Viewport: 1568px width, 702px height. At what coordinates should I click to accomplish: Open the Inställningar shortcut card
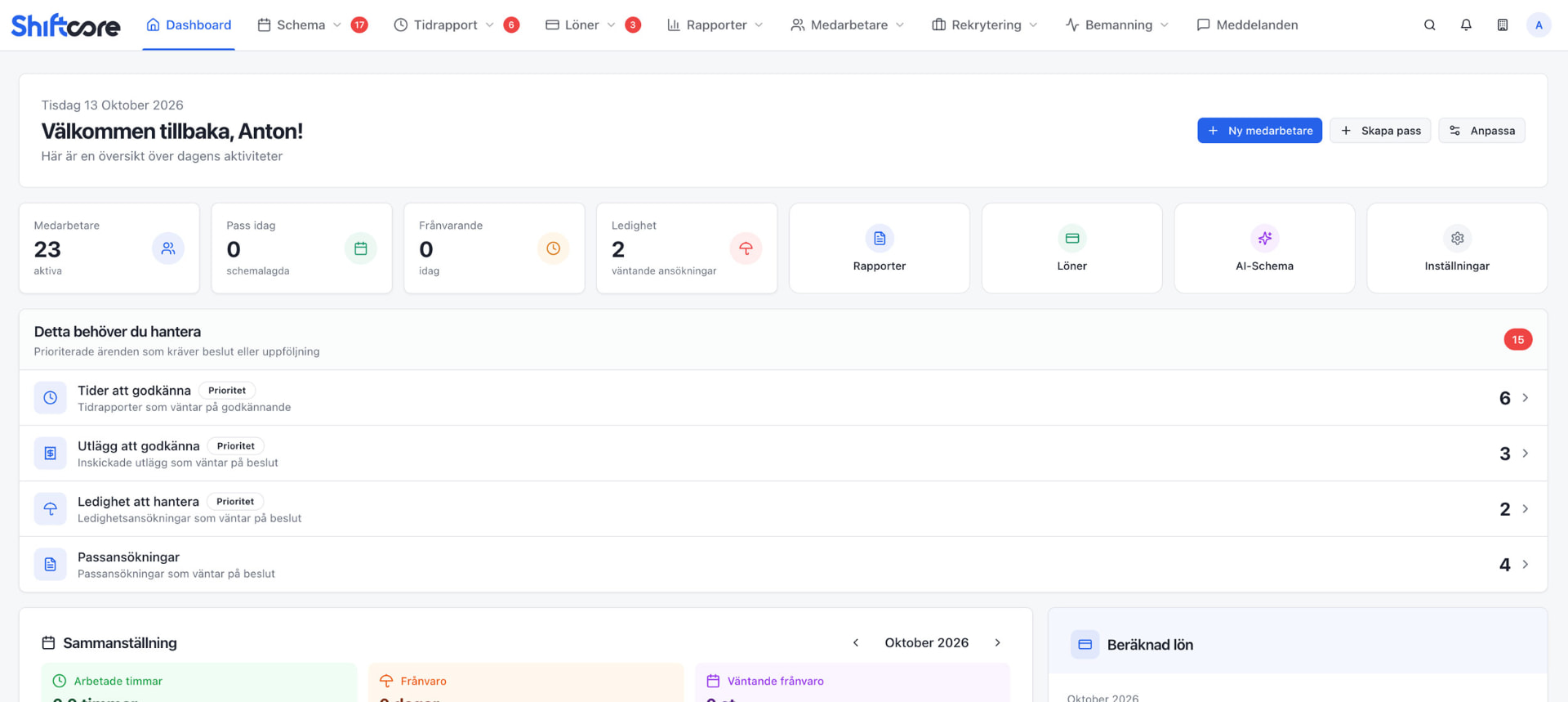1457,248
